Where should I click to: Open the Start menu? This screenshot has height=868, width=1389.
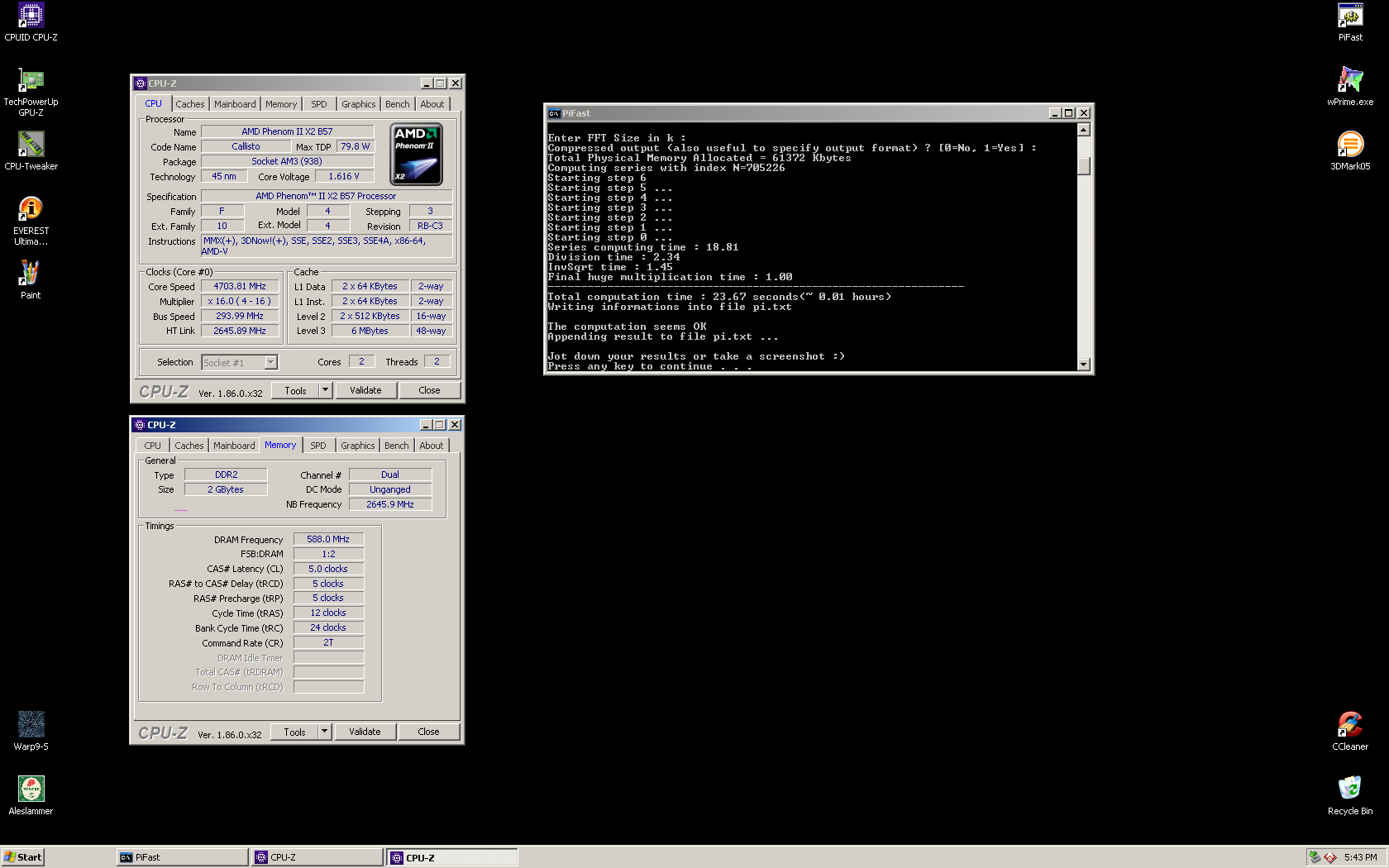coord(22,857)
